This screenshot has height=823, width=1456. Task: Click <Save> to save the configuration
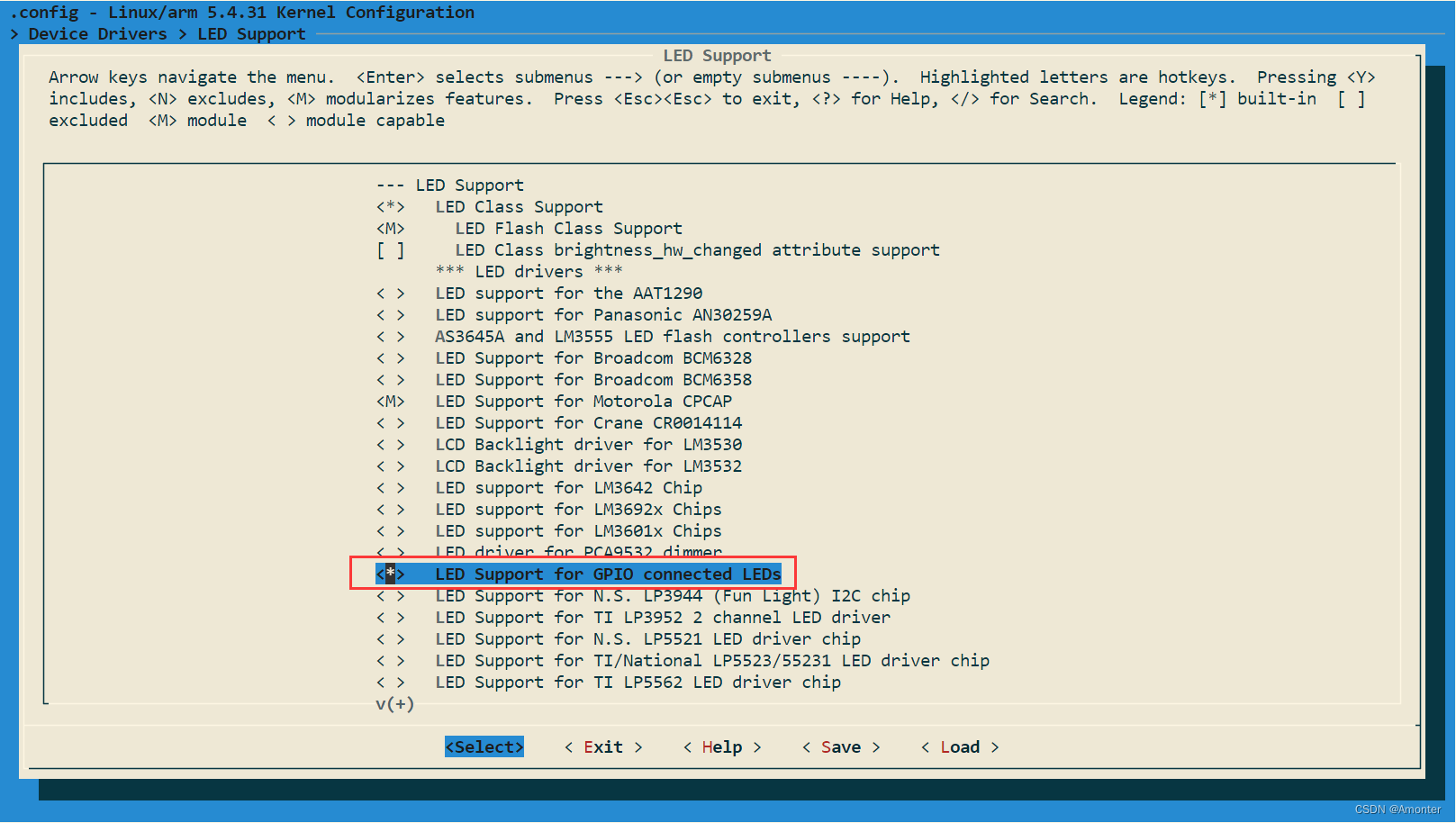(840, 746)
